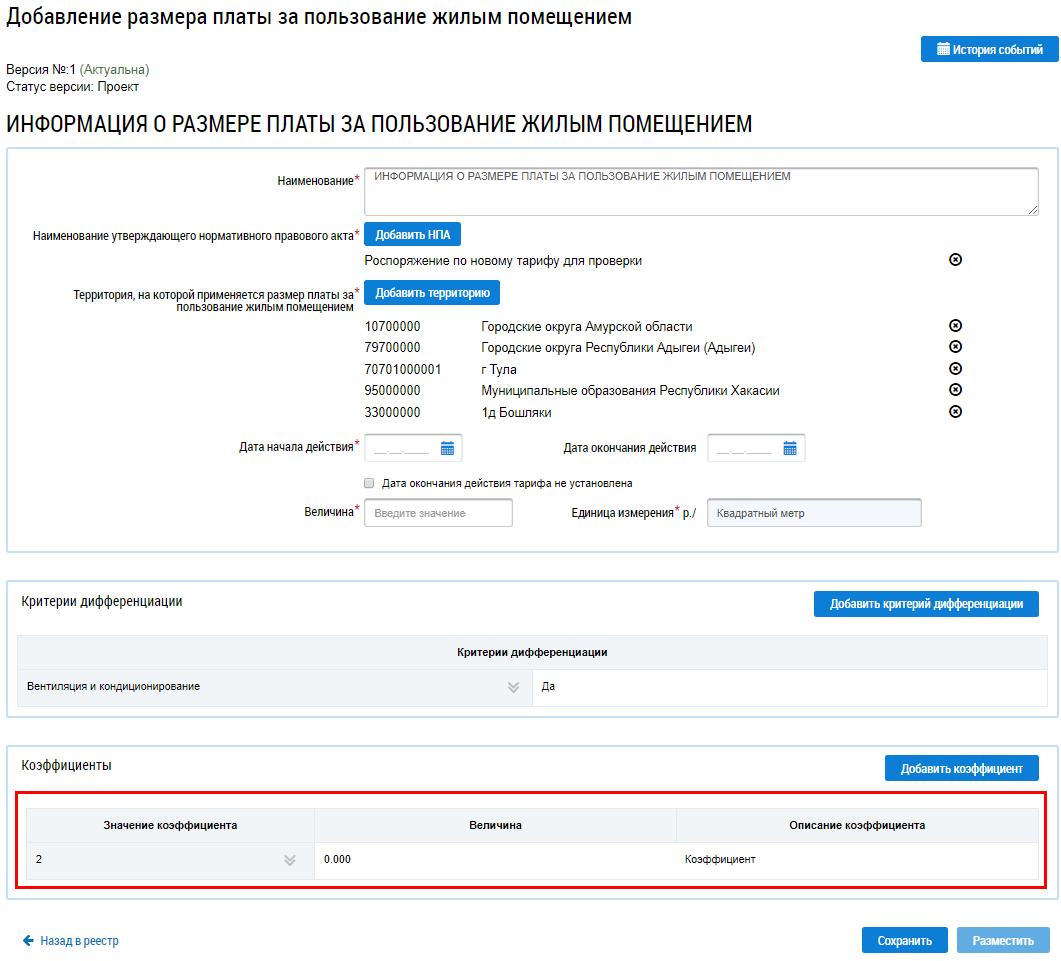1061x961 pixels.
Task: Click the 'Величина' column header in coefficients table
Action: pyautogui.click(x=495, y=825)
